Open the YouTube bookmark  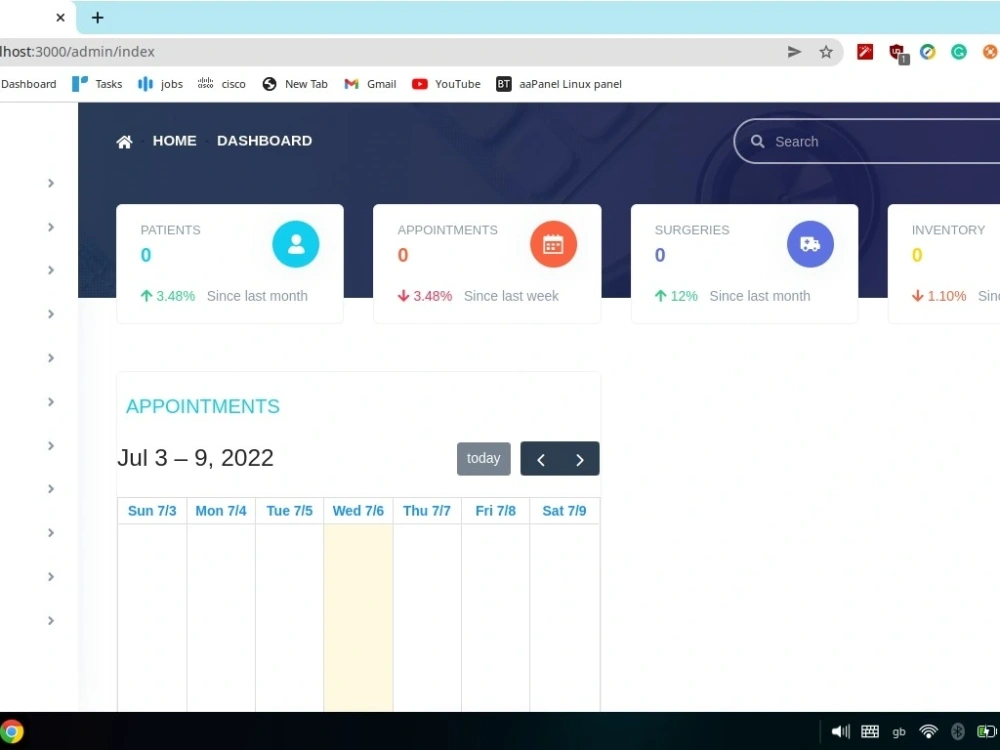(x=446, y=84)
